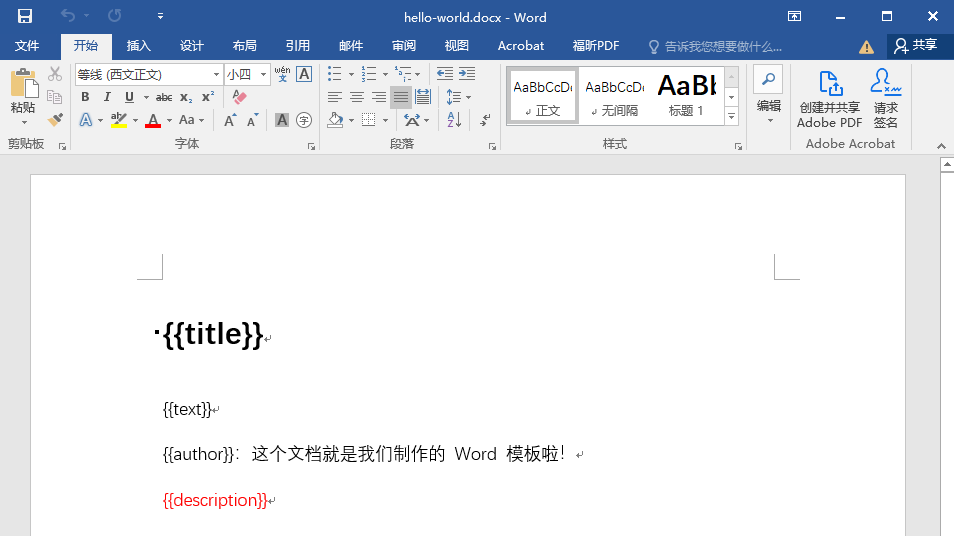Redo with the repeat arrow icon
The width and height of the screenshot is (954, 536).
tap(114, 16)
